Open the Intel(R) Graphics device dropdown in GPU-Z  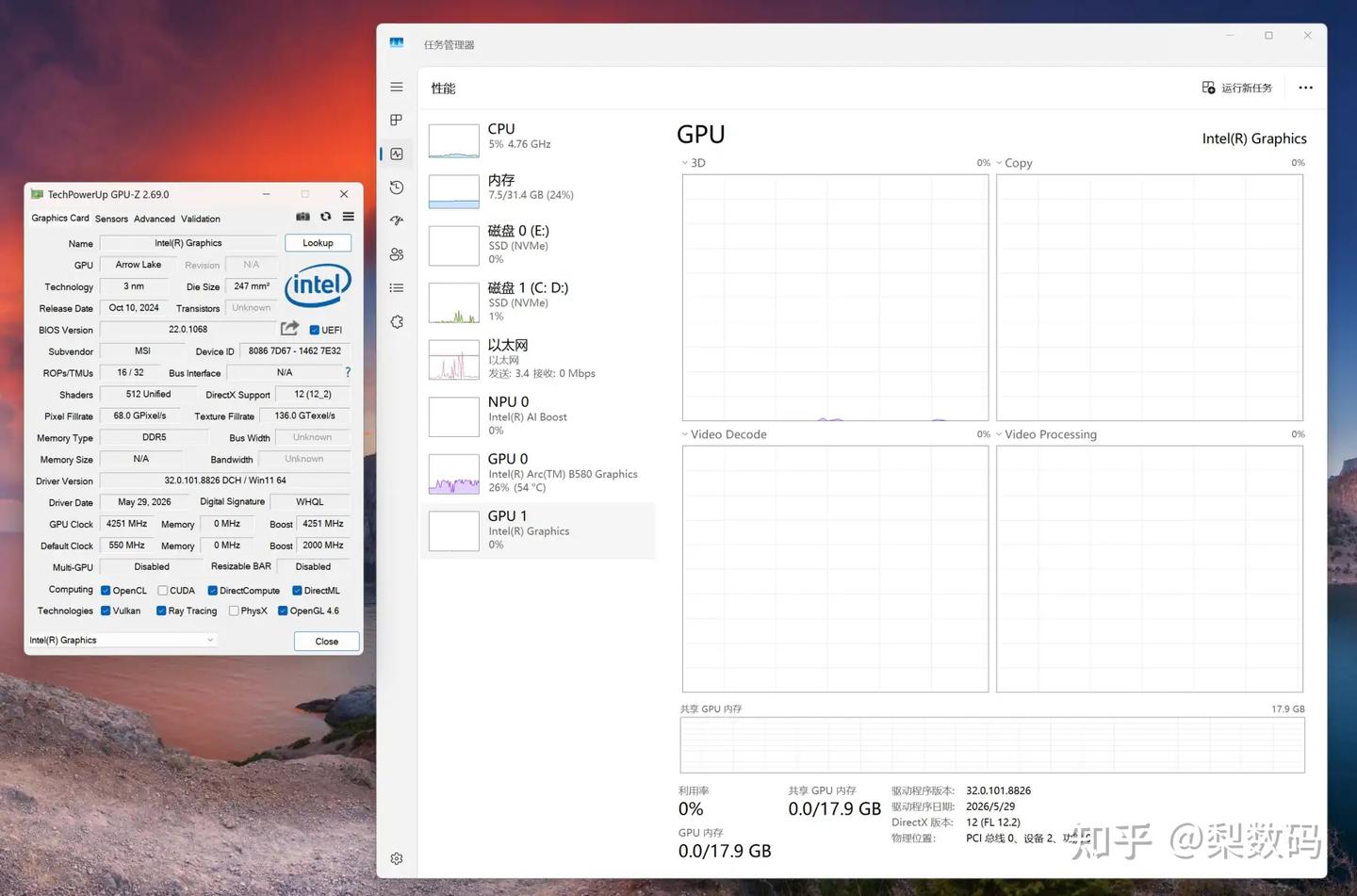pyautogui.click(x=123, y=640)
